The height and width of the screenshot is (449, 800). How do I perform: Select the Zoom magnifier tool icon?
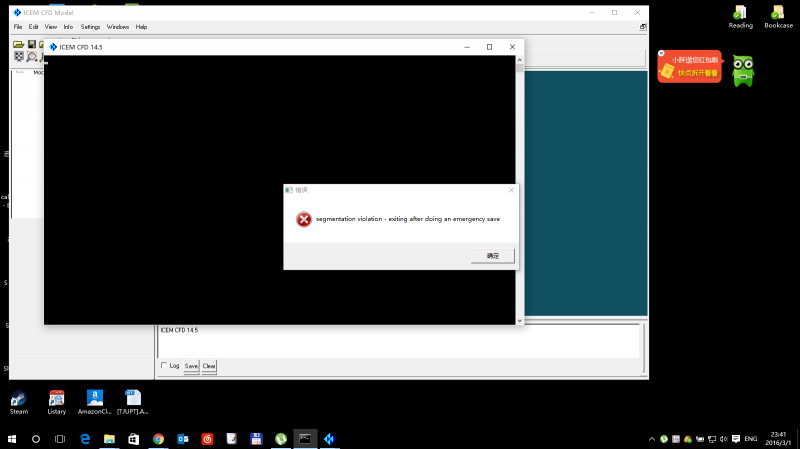pos(32,56)
